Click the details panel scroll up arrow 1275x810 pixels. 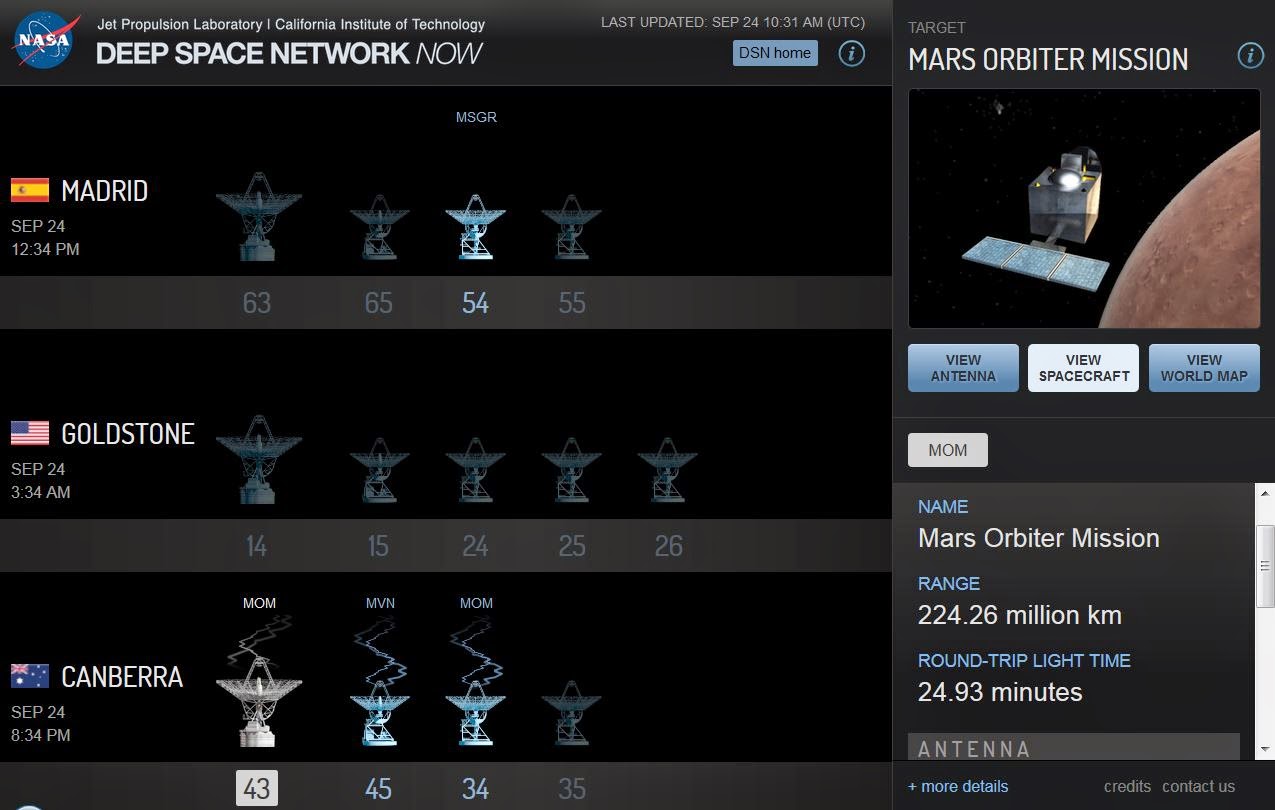click(x=1265, y=493)
